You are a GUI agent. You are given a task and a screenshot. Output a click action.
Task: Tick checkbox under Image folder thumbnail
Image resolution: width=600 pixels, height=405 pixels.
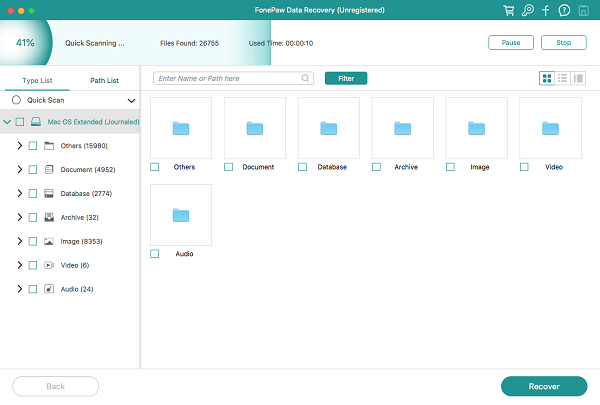pyautogui.click(x=450, y=167)
